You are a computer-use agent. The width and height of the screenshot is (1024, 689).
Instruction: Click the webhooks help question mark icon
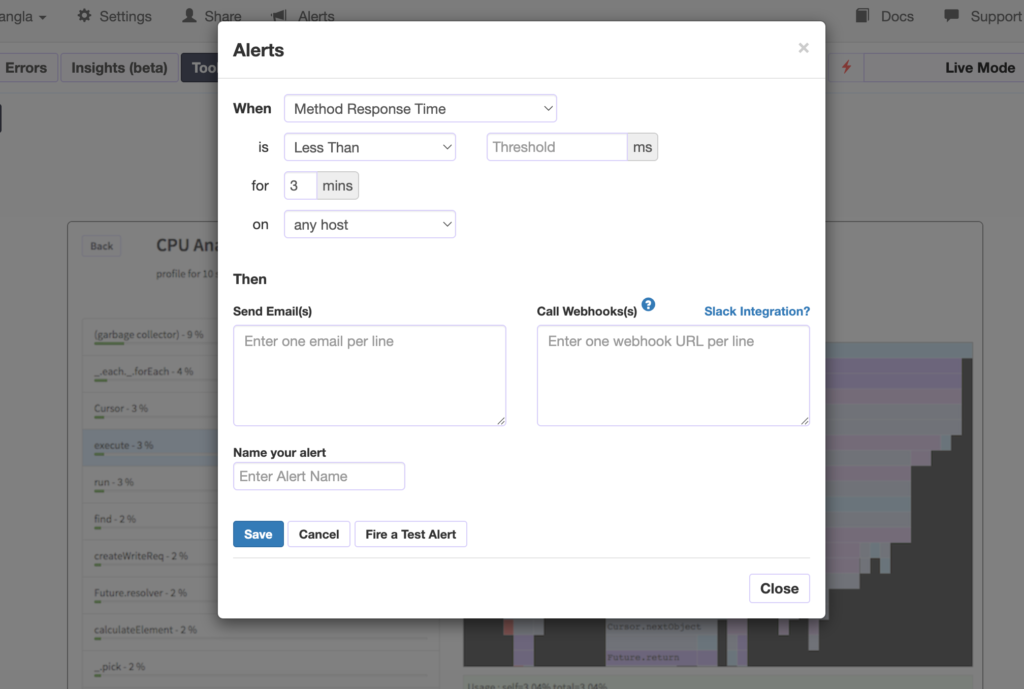coord(648,305)
